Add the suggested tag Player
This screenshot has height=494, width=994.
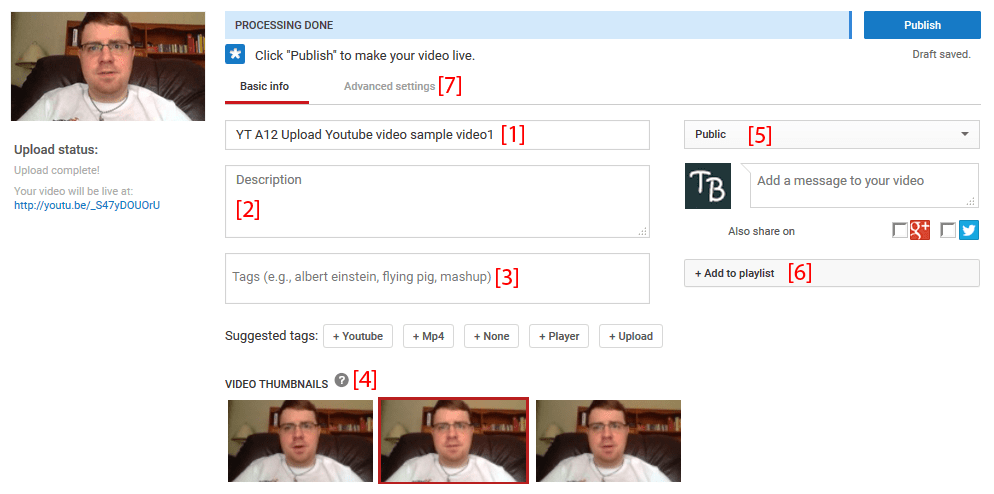(x=559, y=336)
